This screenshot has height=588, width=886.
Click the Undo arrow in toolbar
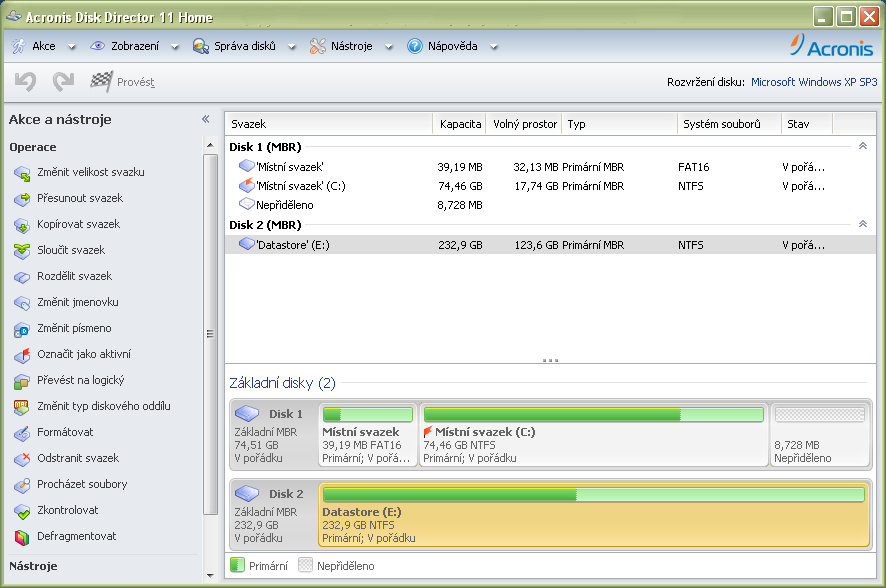[25, 82]
